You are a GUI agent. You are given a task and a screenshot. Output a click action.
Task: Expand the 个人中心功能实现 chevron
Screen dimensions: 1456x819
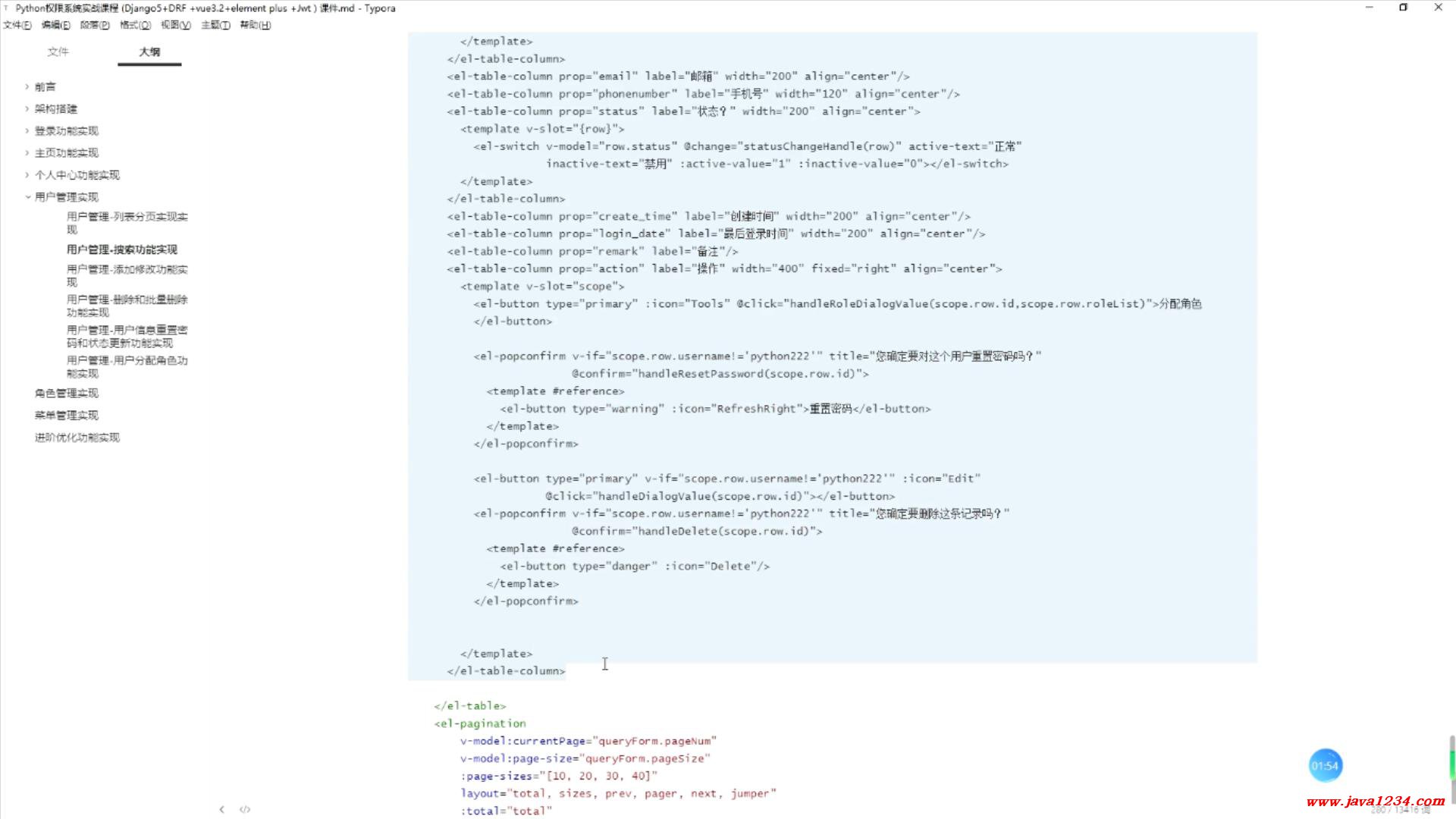[27, 174]
